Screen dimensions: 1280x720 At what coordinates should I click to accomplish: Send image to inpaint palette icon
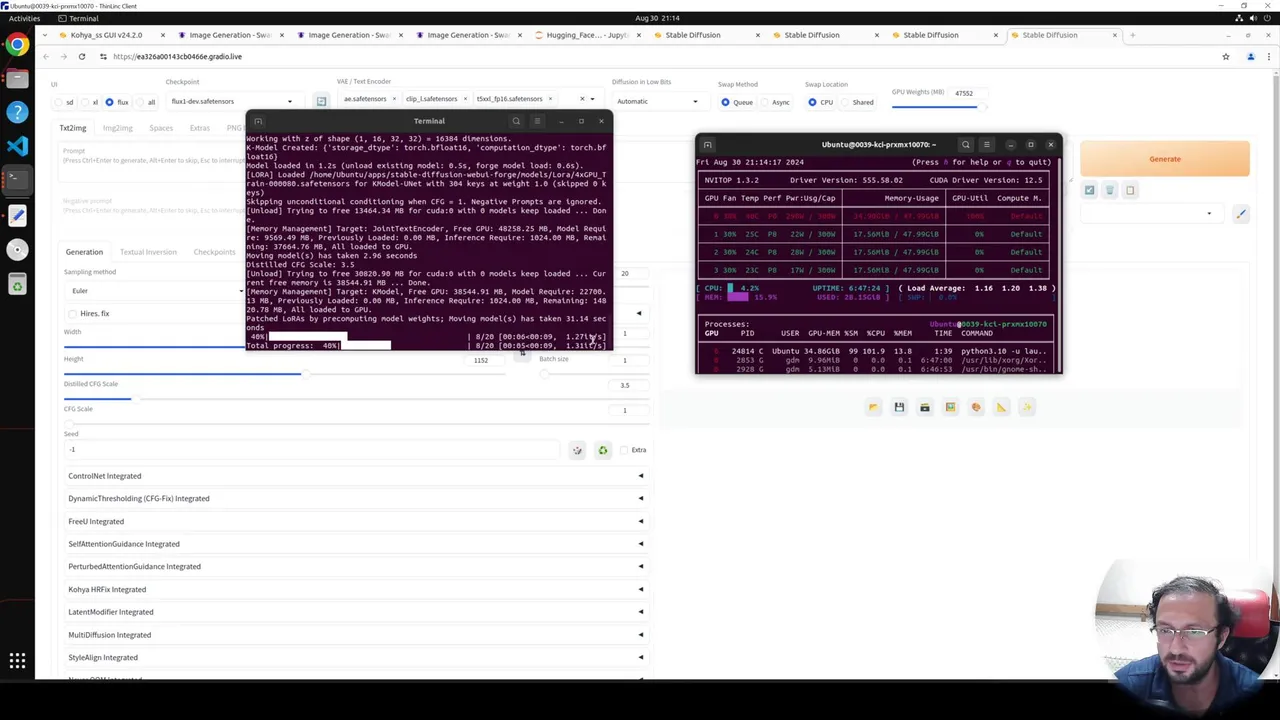(x=976, y=407)
